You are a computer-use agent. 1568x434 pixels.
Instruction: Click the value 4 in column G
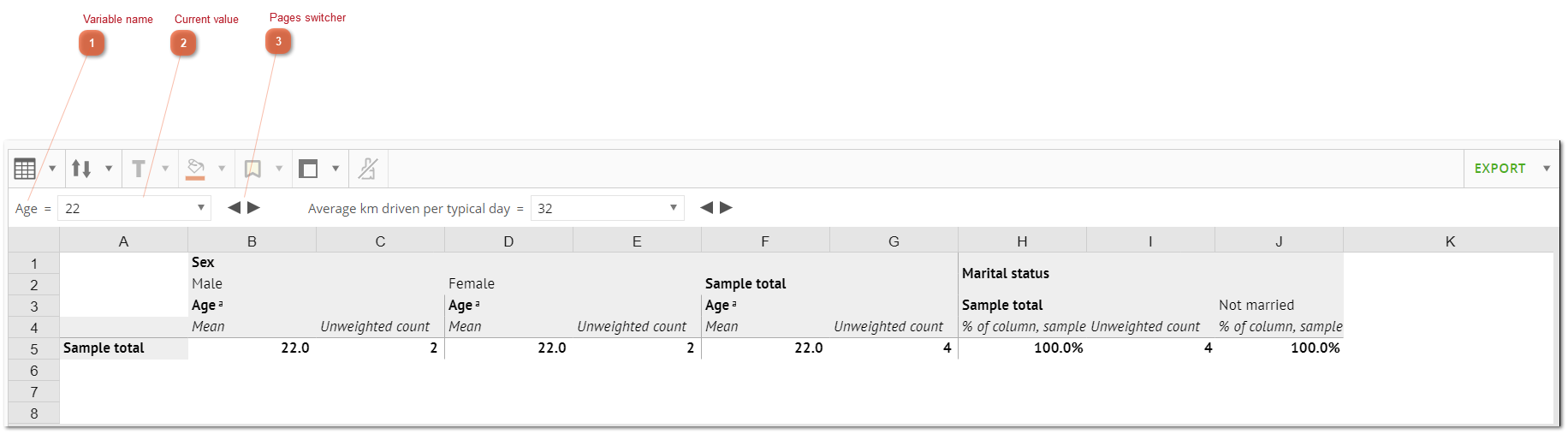[x=947, y=348]
